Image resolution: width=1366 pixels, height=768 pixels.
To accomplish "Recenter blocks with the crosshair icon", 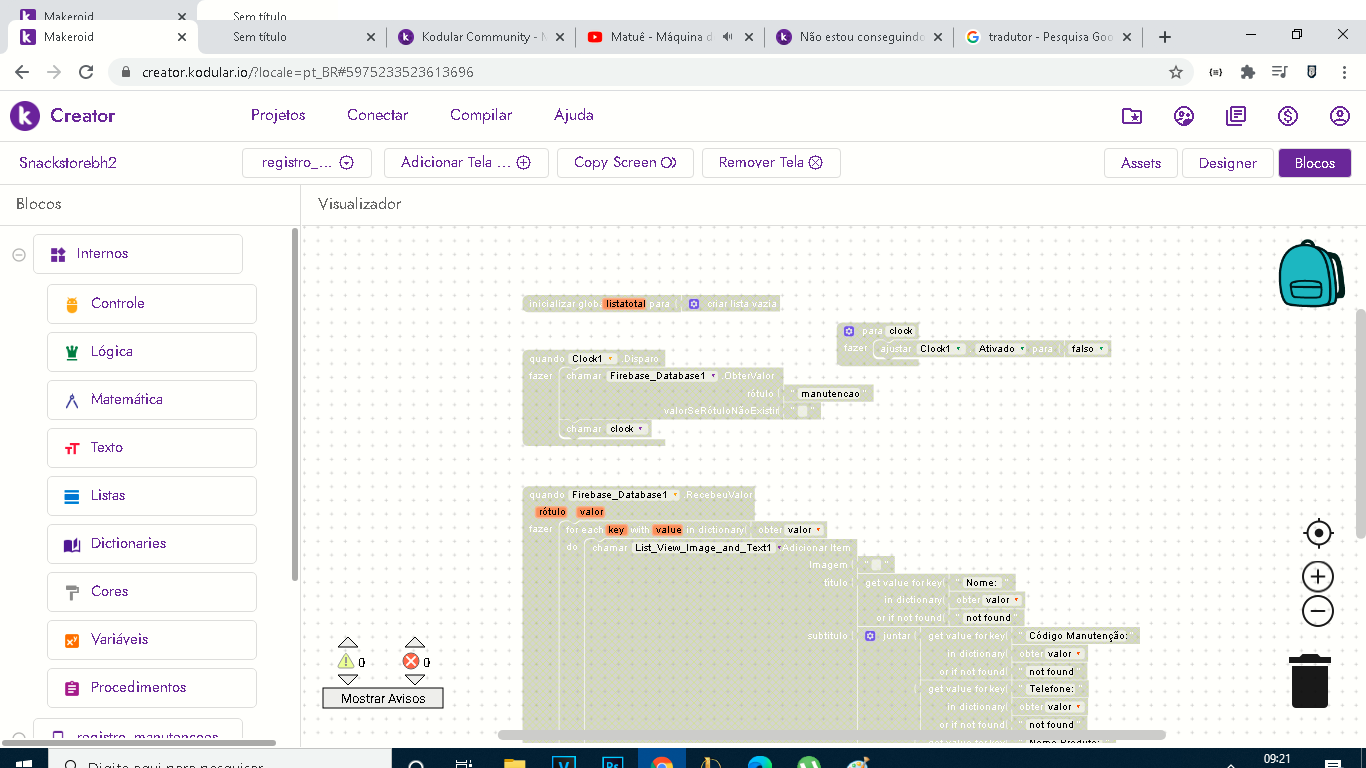I will point(1317,533).
